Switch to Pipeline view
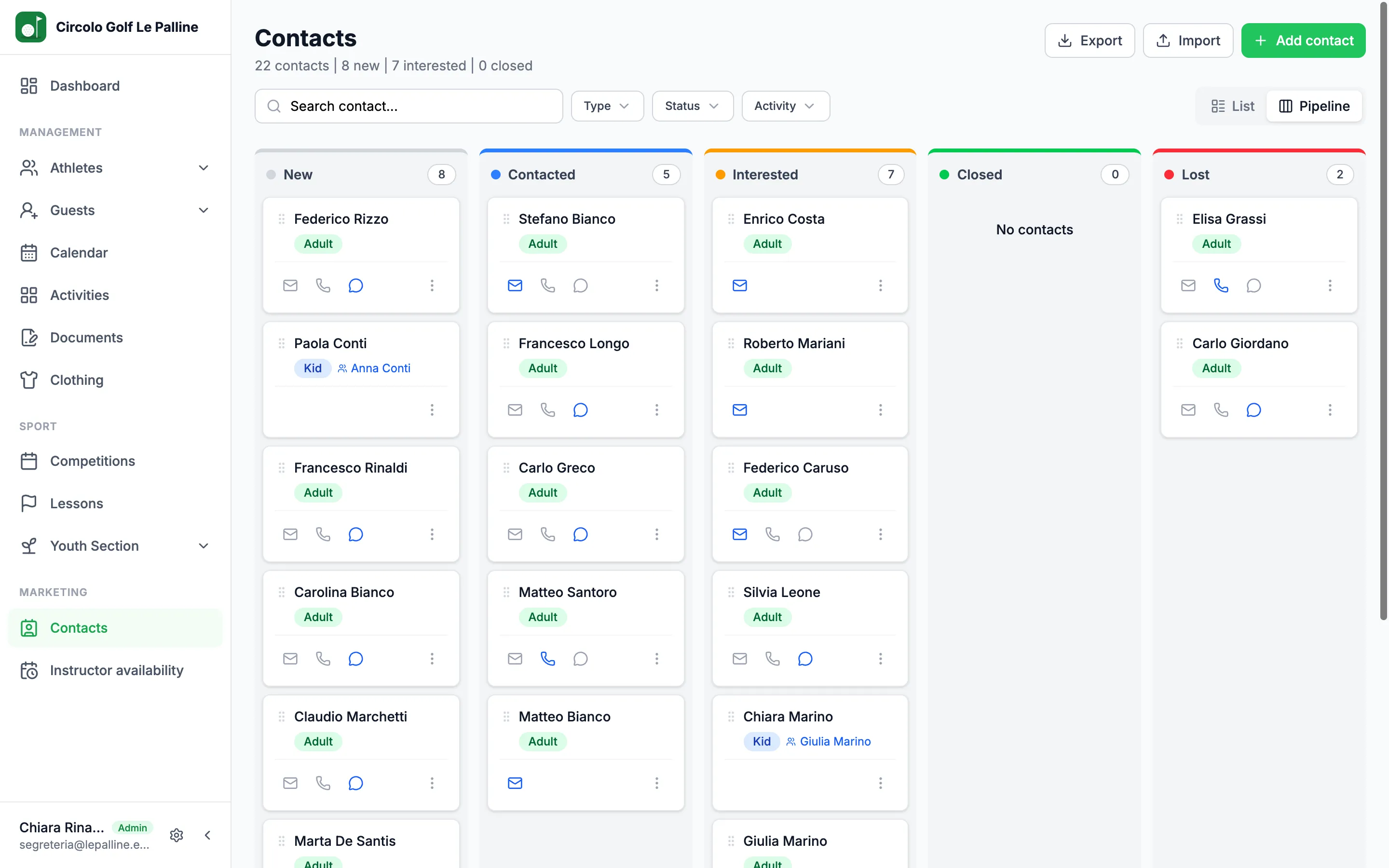This screenshot has height=868, width=1389. (1314, 106)
